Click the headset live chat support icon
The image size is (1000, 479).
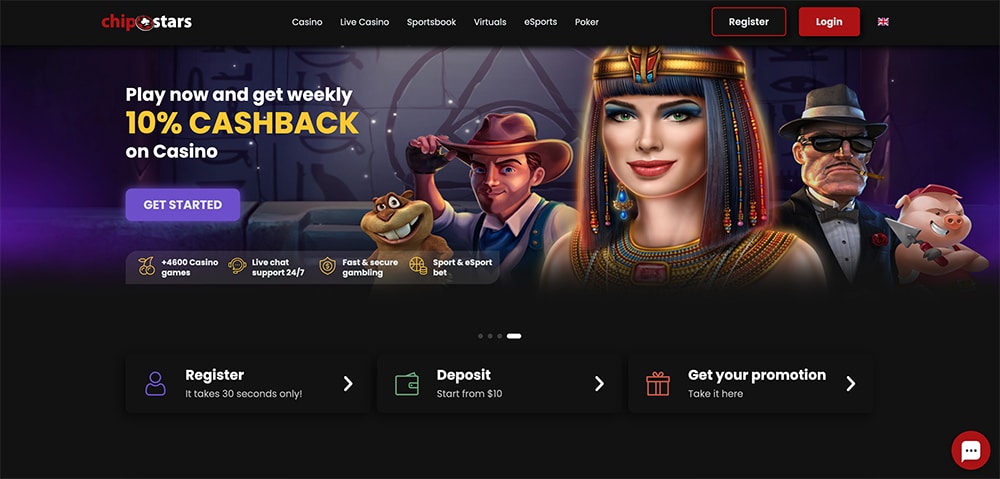tap(237, 266)
